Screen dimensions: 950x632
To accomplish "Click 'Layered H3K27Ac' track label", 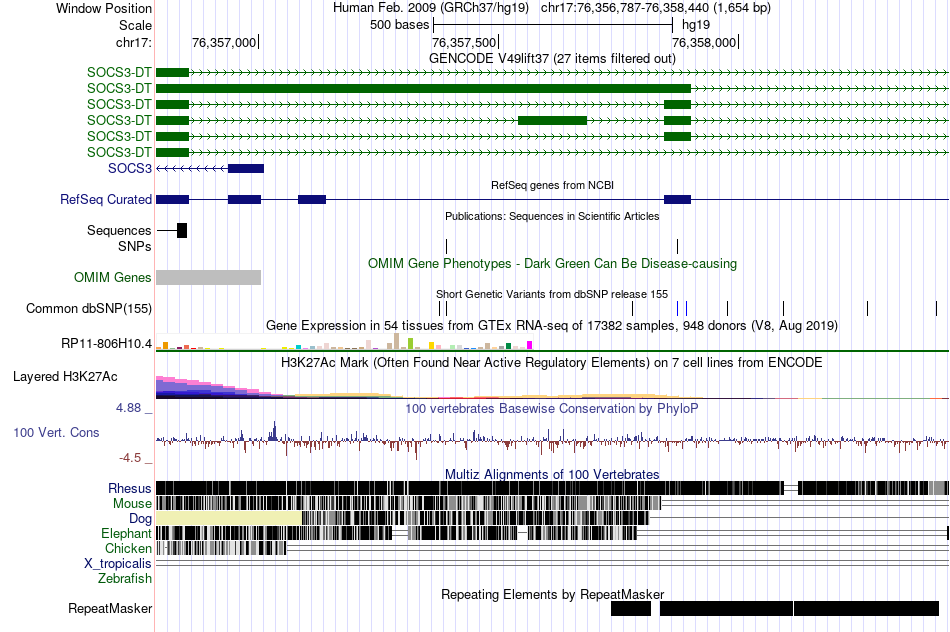I will 65,376.
